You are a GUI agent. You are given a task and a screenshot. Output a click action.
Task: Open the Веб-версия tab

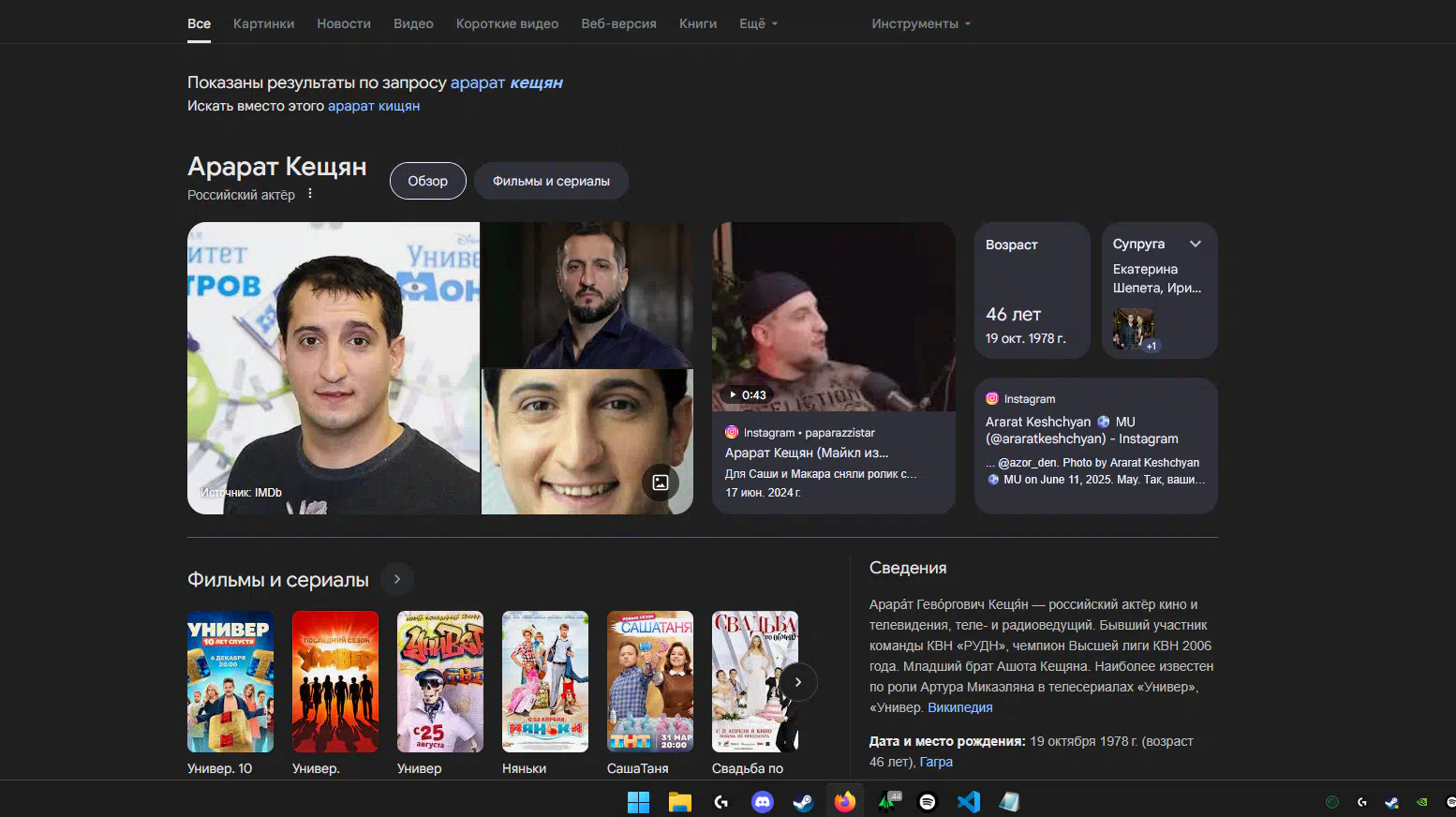click(618, 23)
